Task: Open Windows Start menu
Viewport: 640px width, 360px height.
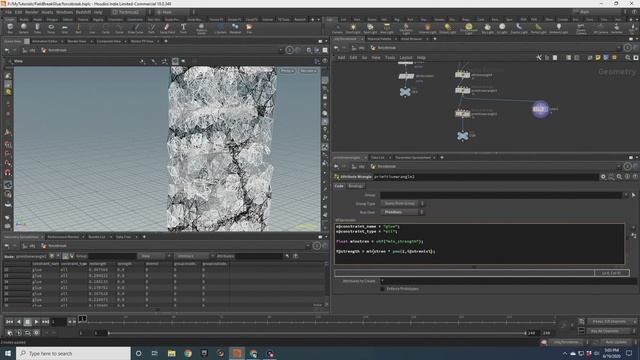Action: point(8,353)
